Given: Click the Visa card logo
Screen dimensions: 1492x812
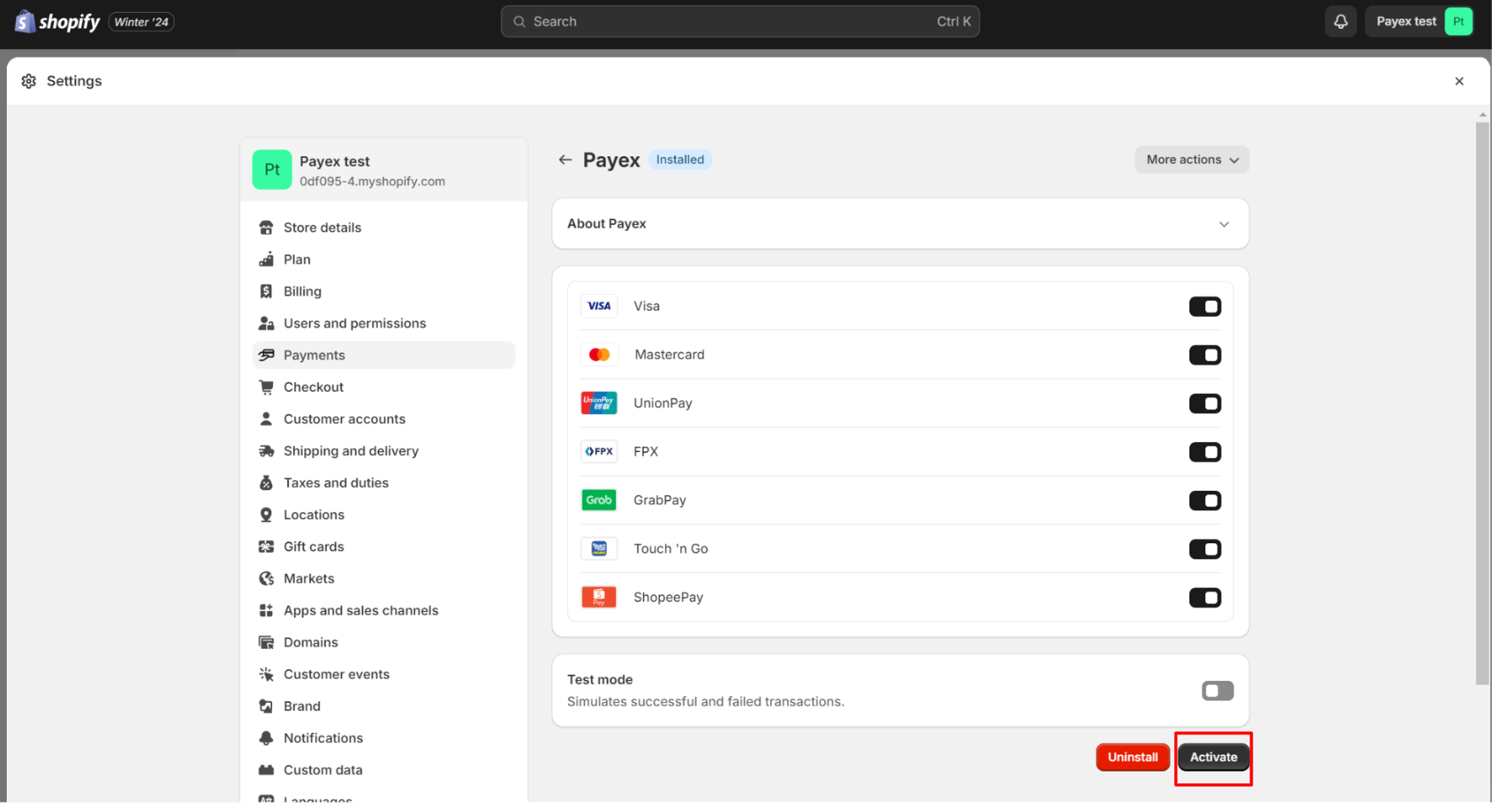Looking at the screenshot, I should [x=598, y=306].
